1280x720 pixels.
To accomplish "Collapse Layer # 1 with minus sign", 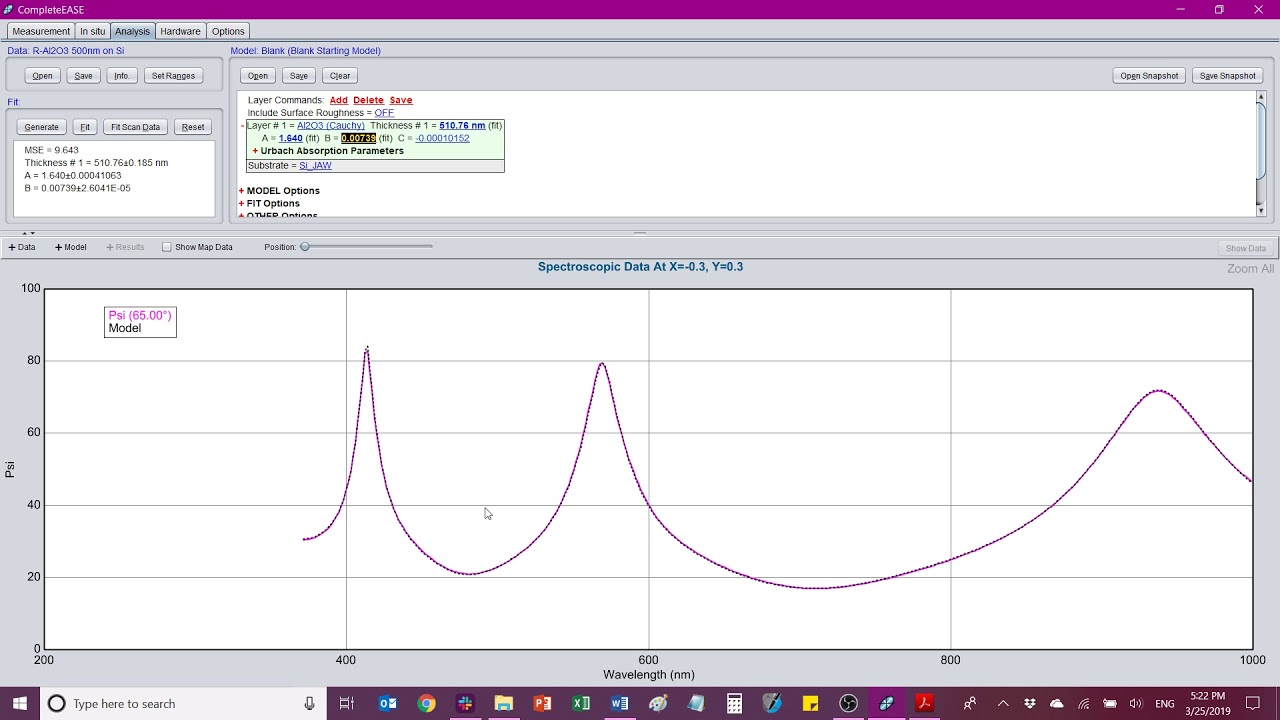I will pos(243,126).
